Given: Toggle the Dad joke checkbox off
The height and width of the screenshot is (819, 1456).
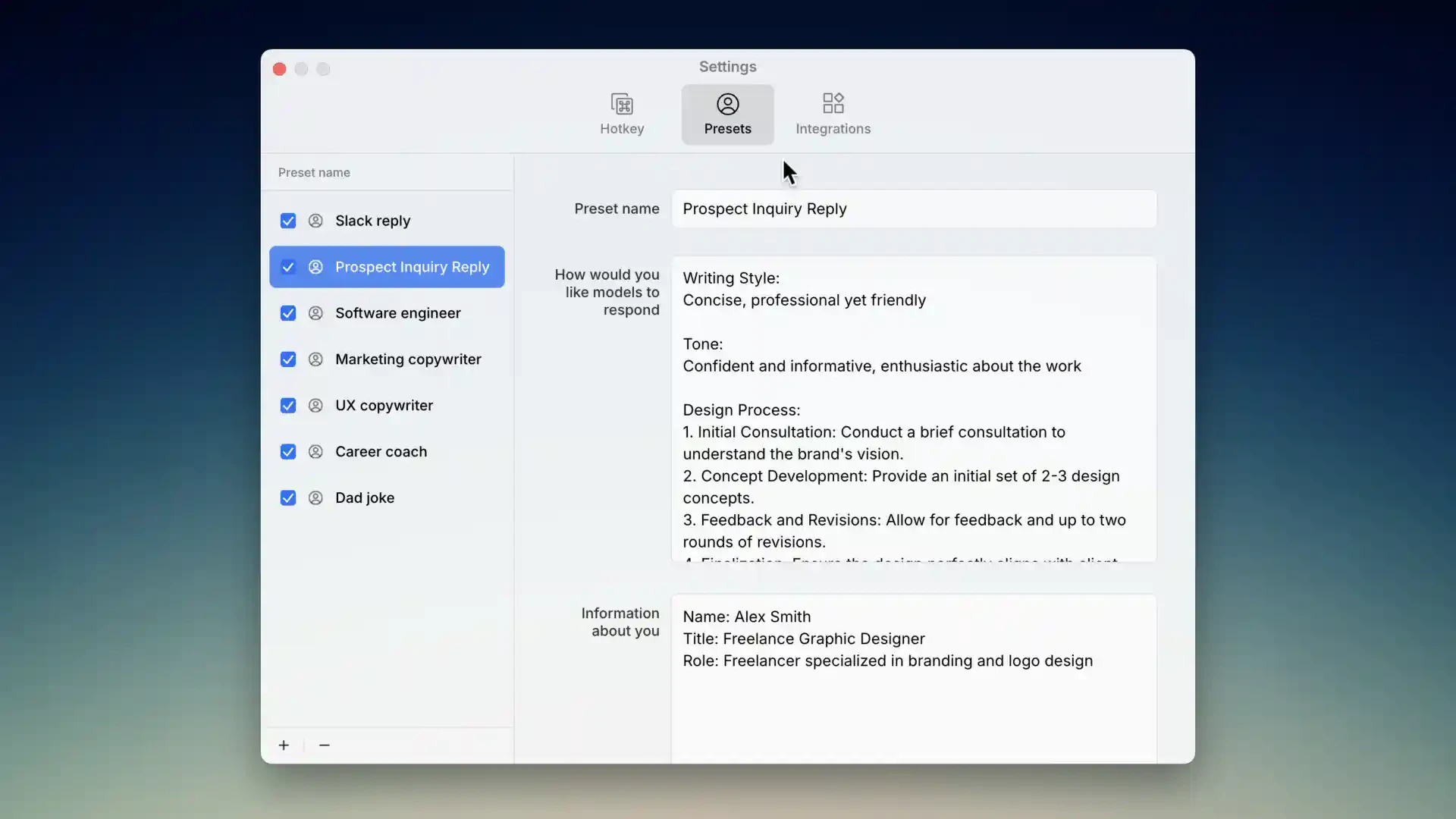Looking at the screenshot, I should [287, 497].
